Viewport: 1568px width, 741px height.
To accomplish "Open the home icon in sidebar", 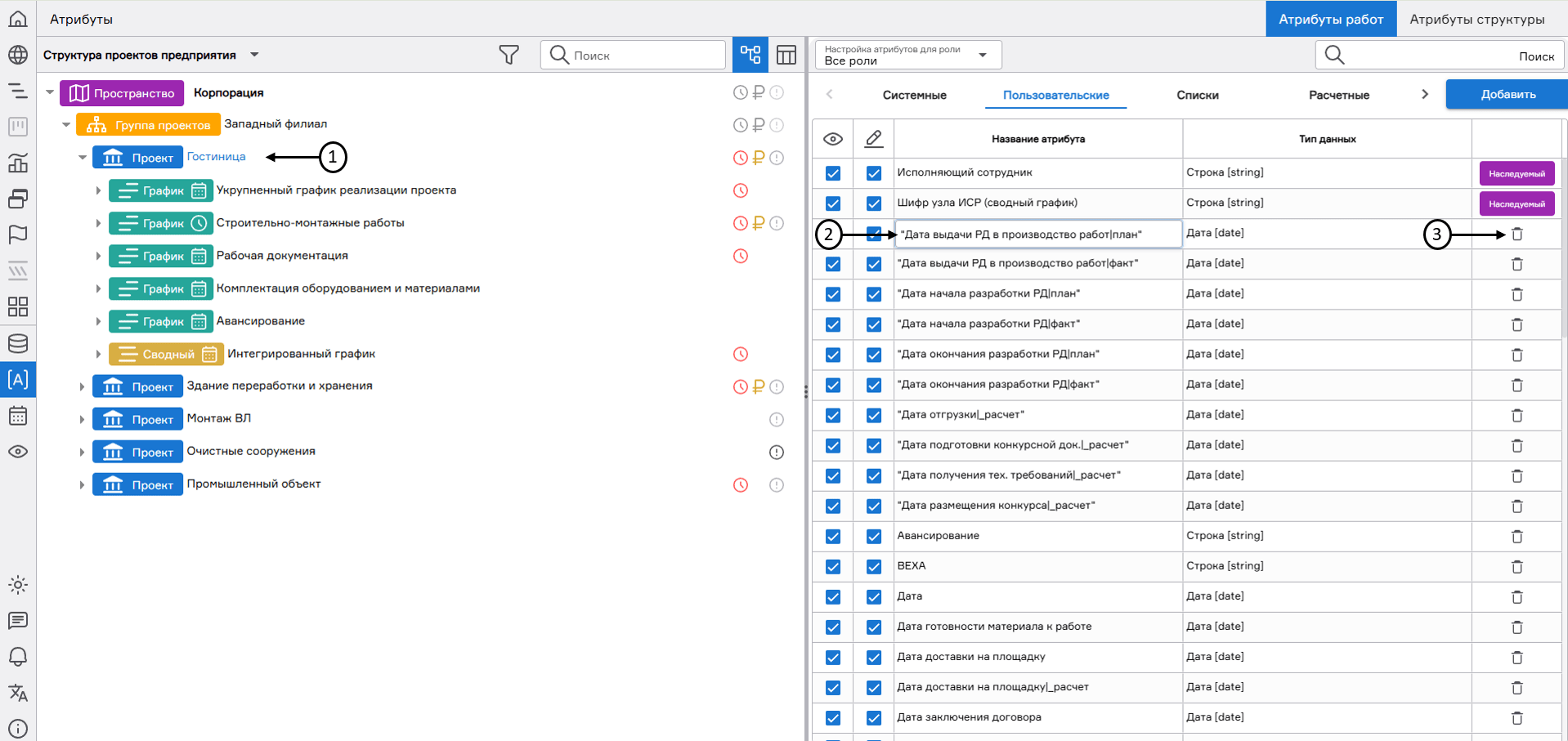I will point(18,19).
